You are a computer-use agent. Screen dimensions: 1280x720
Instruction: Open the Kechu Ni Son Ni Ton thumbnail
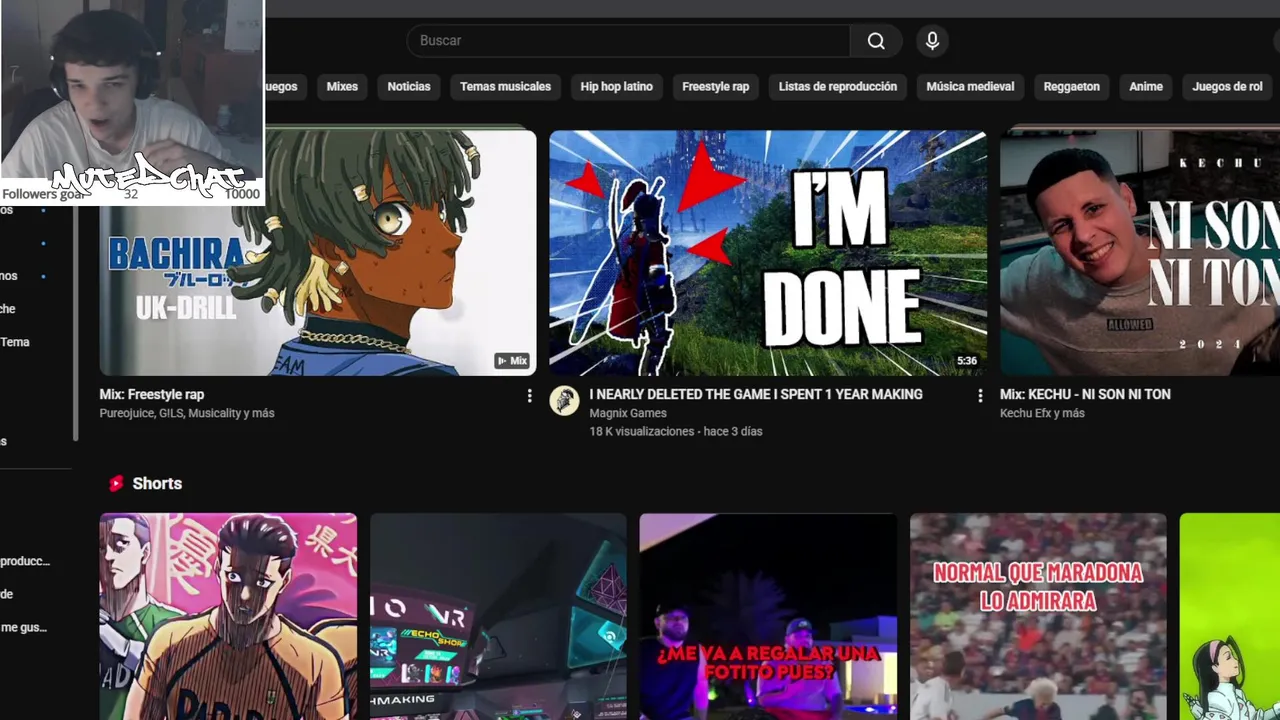coord(1140,252)
